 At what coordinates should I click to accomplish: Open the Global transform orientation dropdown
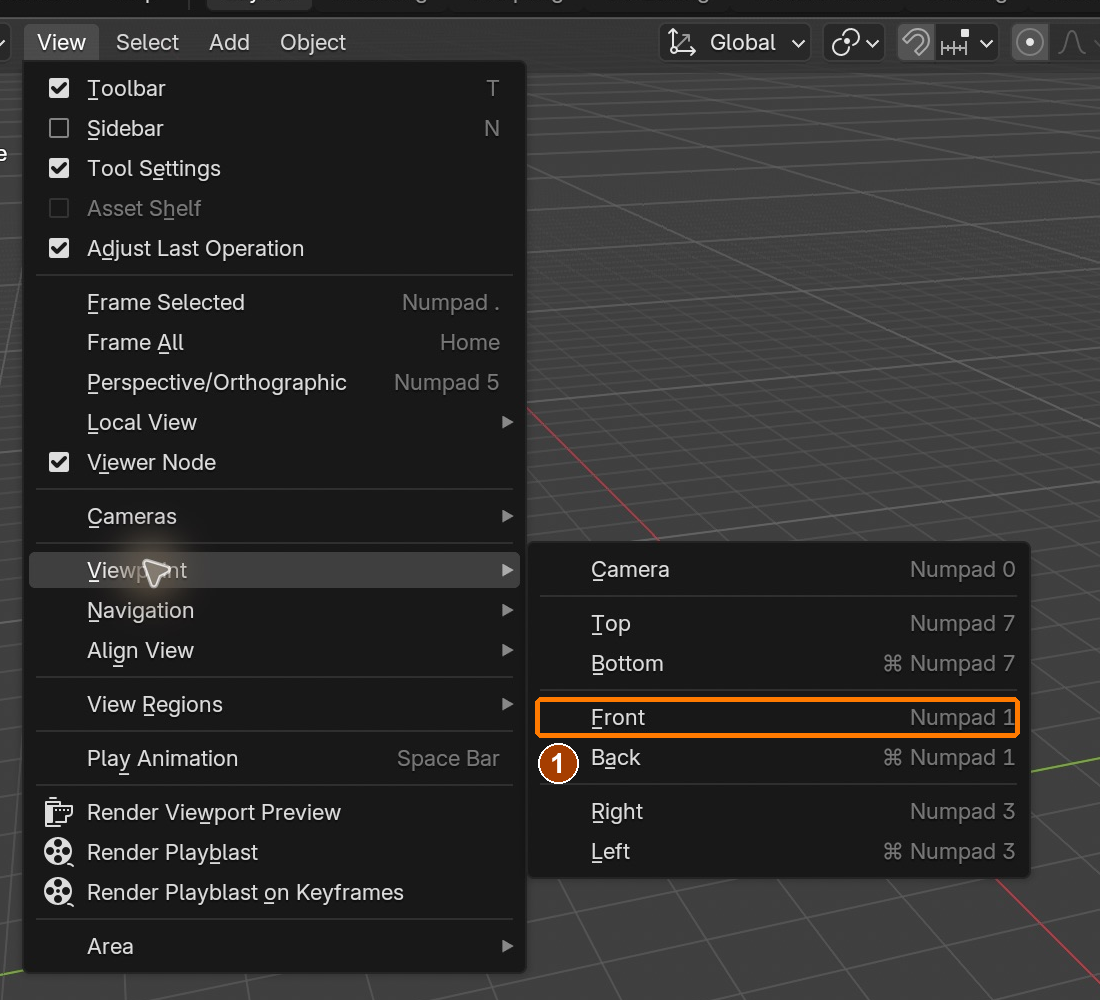[x=735, y=42]
